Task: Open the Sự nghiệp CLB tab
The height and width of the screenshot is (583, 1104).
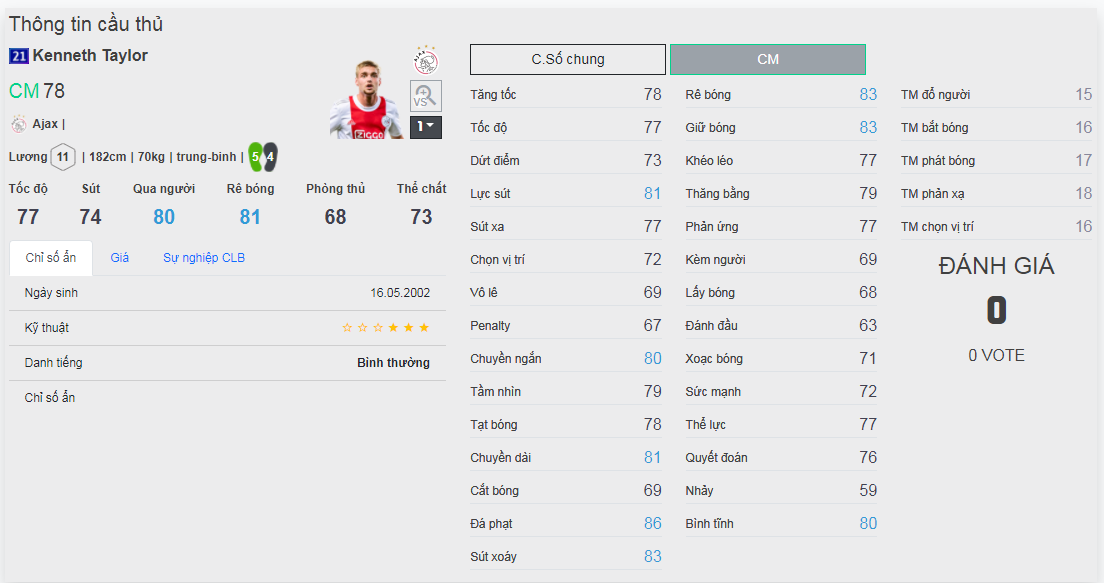Action: coord(204,258)
